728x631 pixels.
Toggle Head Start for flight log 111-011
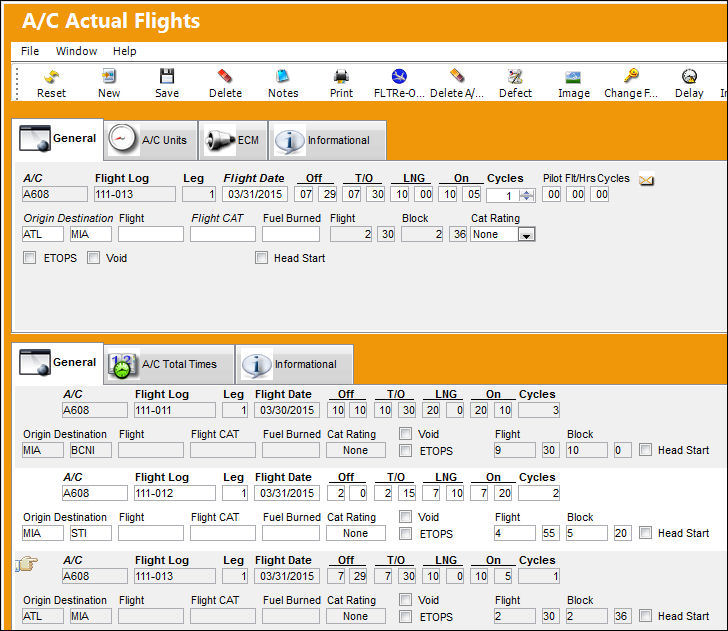[645, 449]
